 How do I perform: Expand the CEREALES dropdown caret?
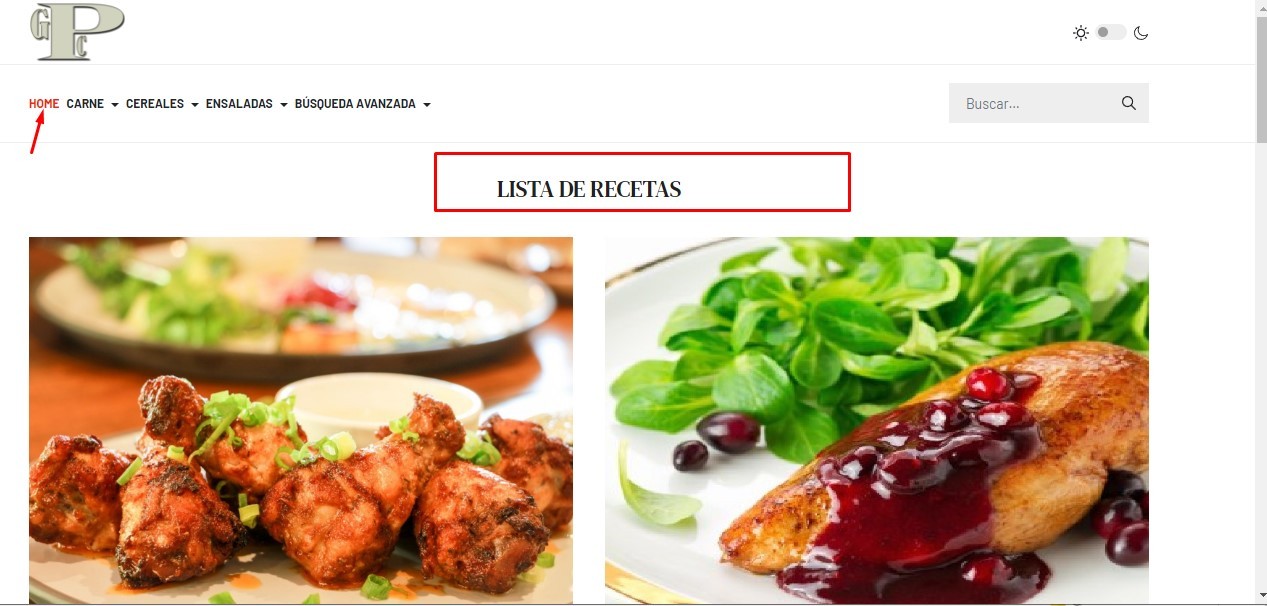tap(195, 105)
